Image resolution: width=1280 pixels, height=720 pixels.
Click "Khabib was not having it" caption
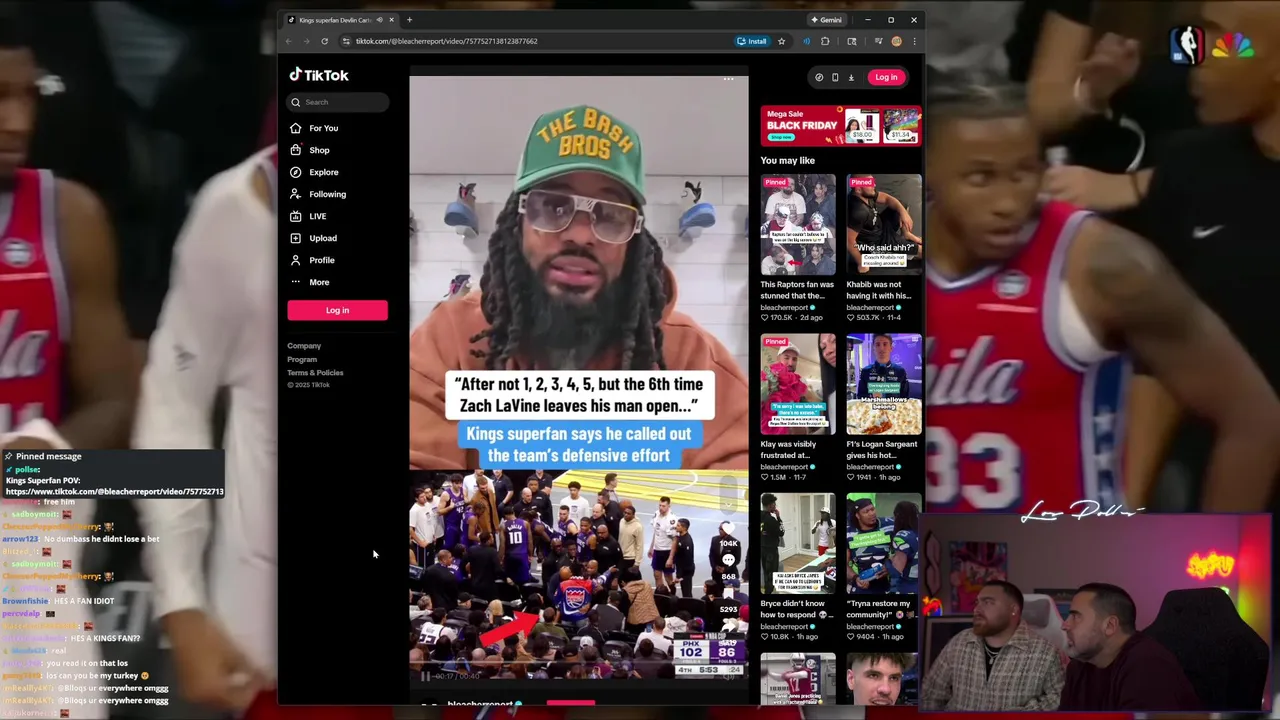pyautogui.click(x=879, y=290)
